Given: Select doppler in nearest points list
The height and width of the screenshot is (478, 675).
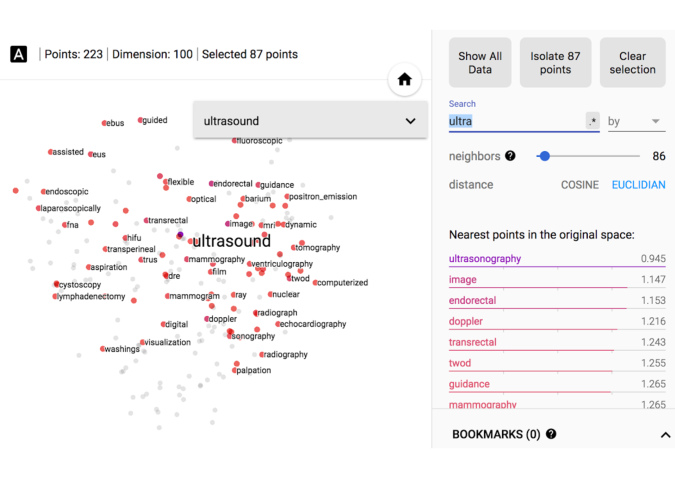Looking at the screenshot, I should tap(466, 321).
